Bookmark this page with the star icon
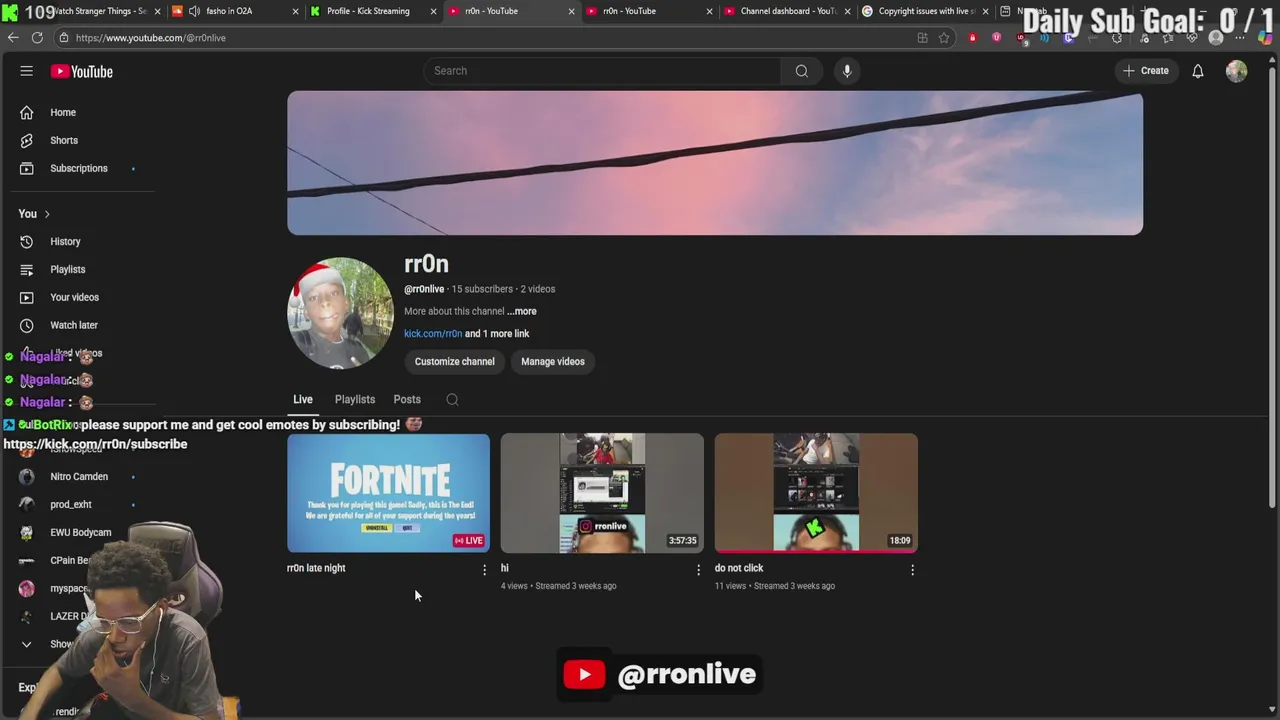The height and width of the screenshot is (720, 1280). pyautogui.click(x=944, y=38)
